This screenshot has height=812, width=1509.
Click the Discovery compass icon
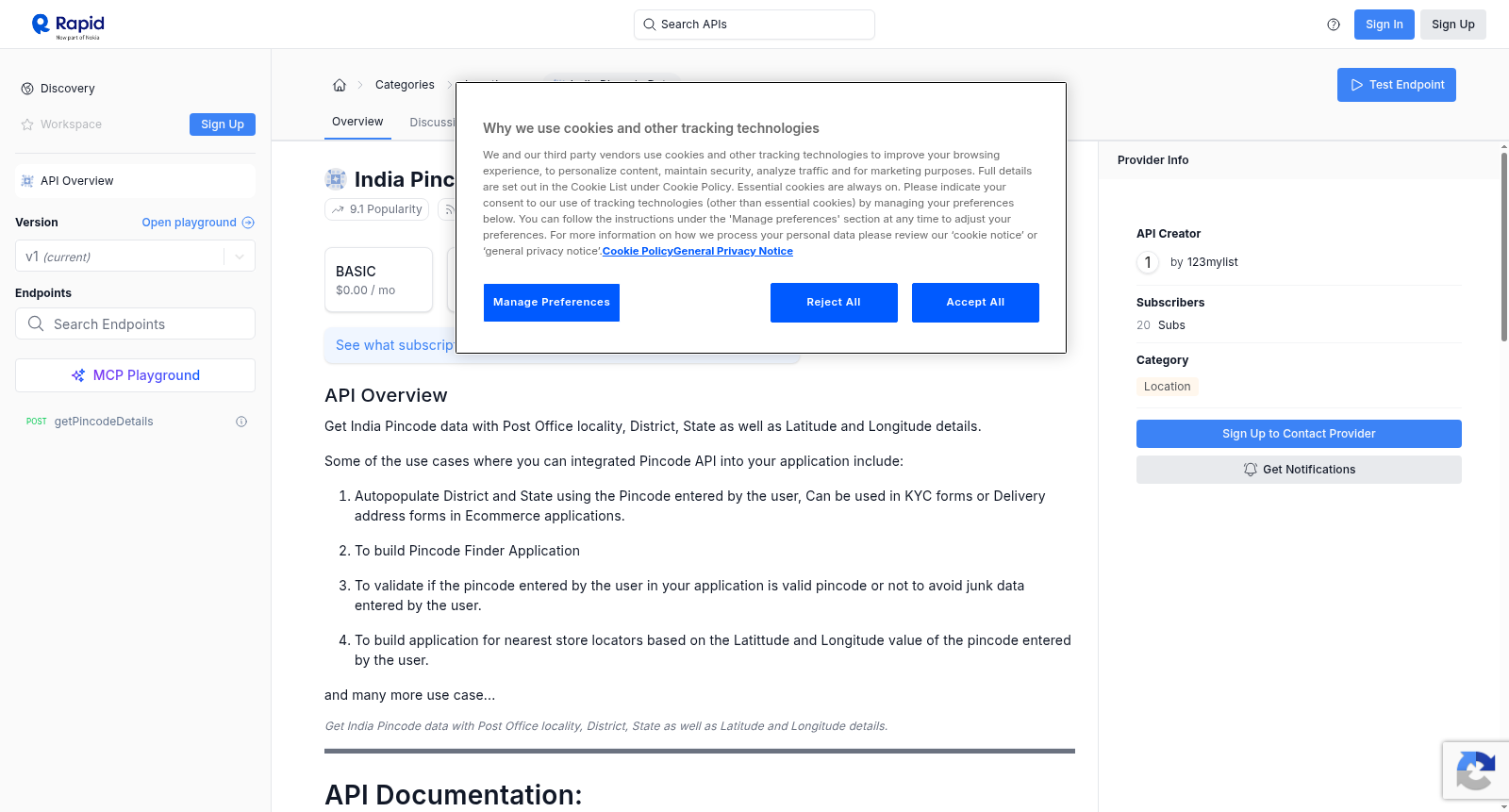[x=27, y=89]
